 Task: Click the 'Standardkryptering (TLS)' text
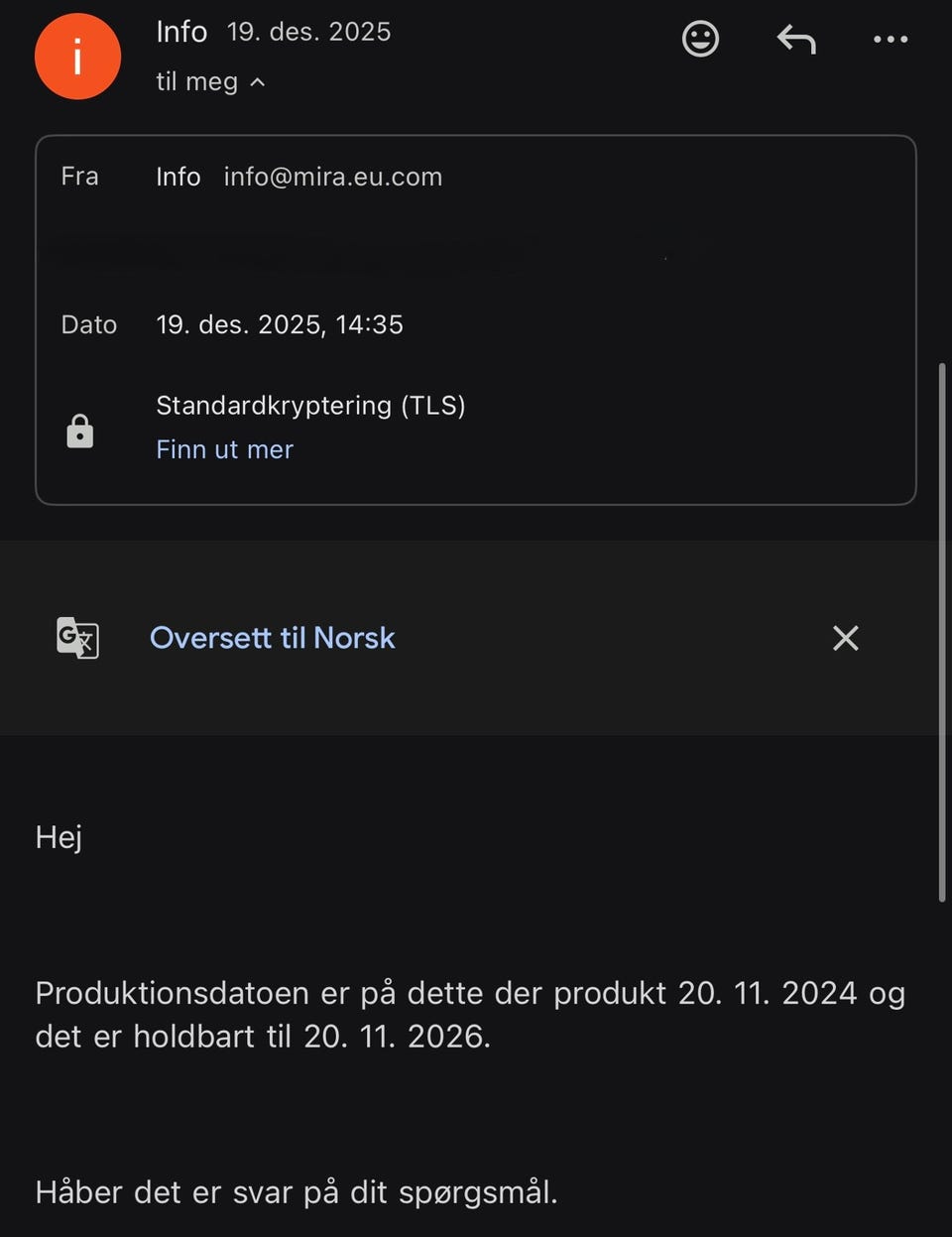[310, 405]
